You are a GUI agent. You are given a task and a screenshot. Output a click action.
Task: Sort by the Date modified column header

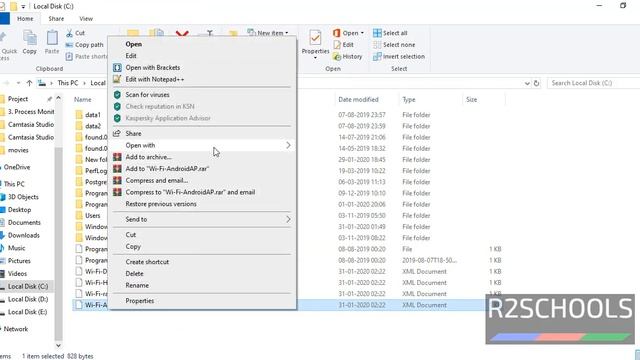[358, 100]
